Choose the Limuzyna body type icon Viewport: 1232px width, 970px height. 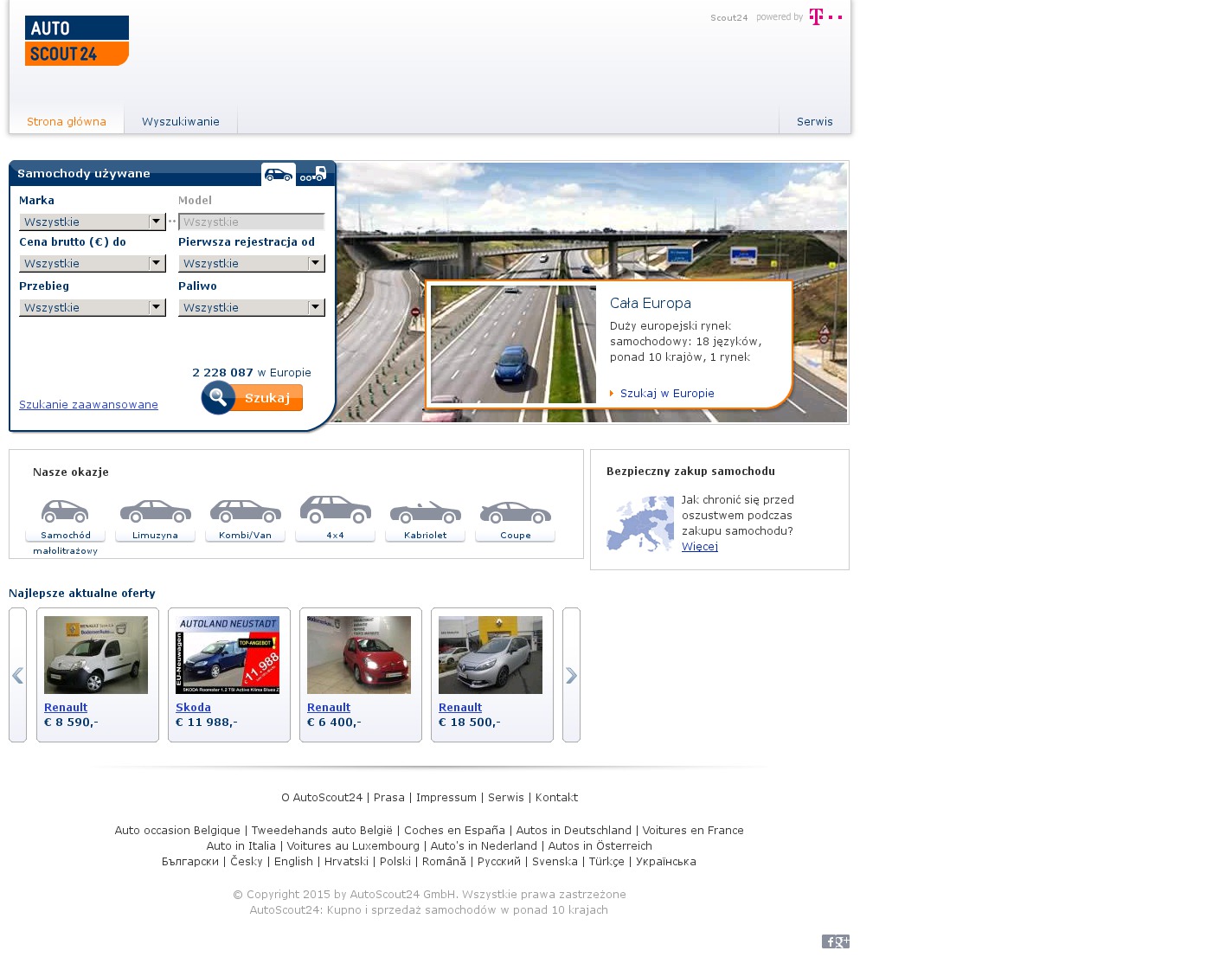[x=156, y=512]
